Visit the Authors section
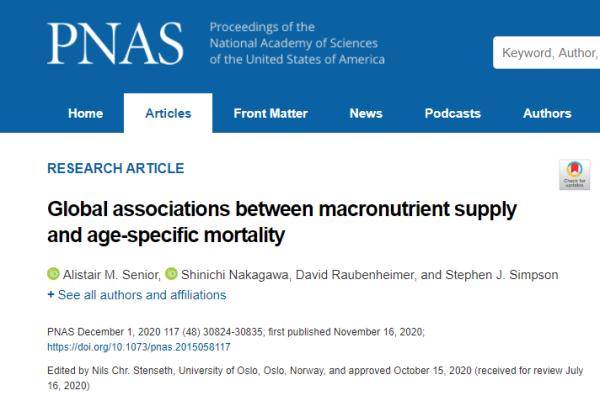The image size is (600, 401). coord(547,113)
